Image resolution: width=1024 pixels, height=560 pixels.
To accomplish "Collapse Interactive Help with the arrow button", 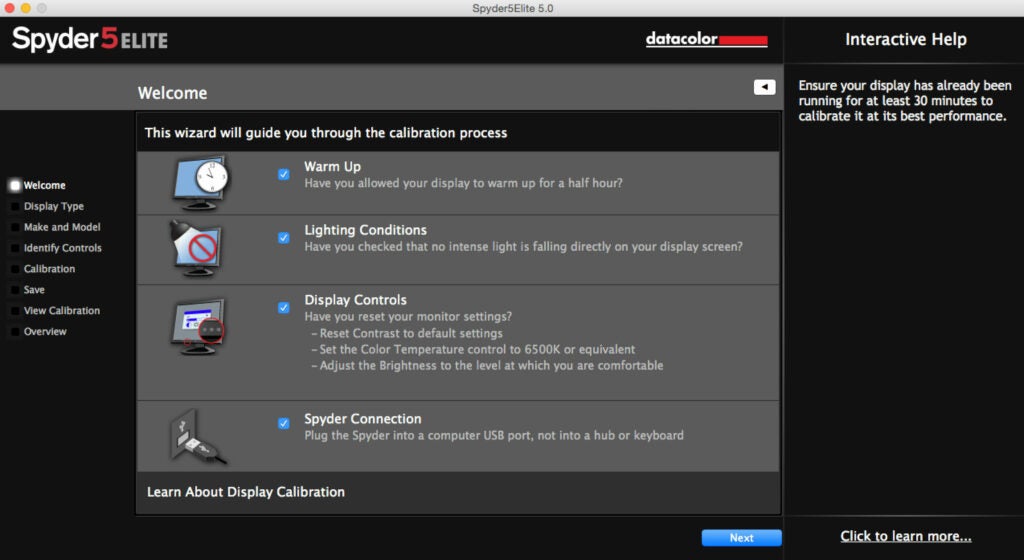I will point(764,87).
